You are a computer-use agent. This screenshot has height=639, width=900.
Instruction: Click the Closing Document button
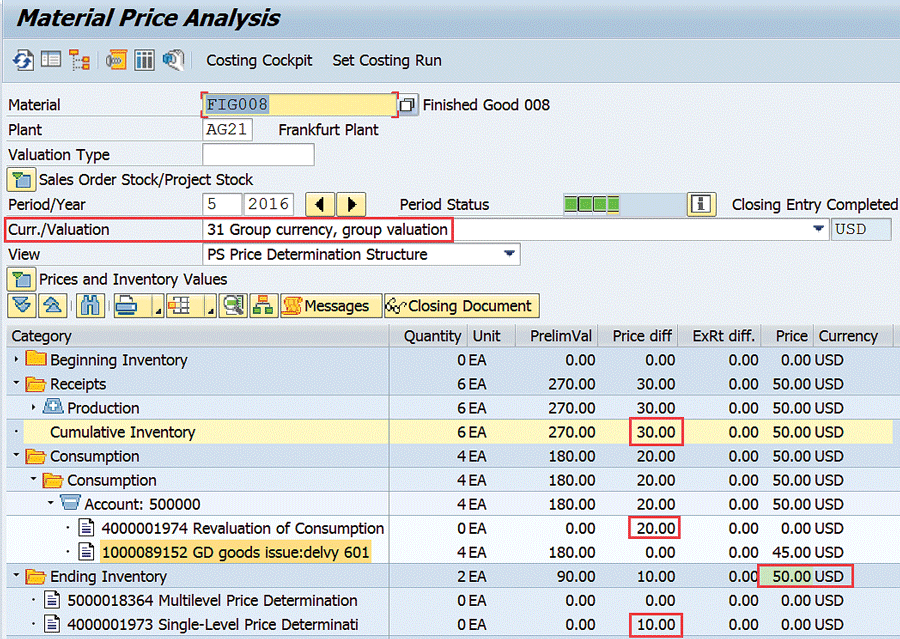[460, 305]
